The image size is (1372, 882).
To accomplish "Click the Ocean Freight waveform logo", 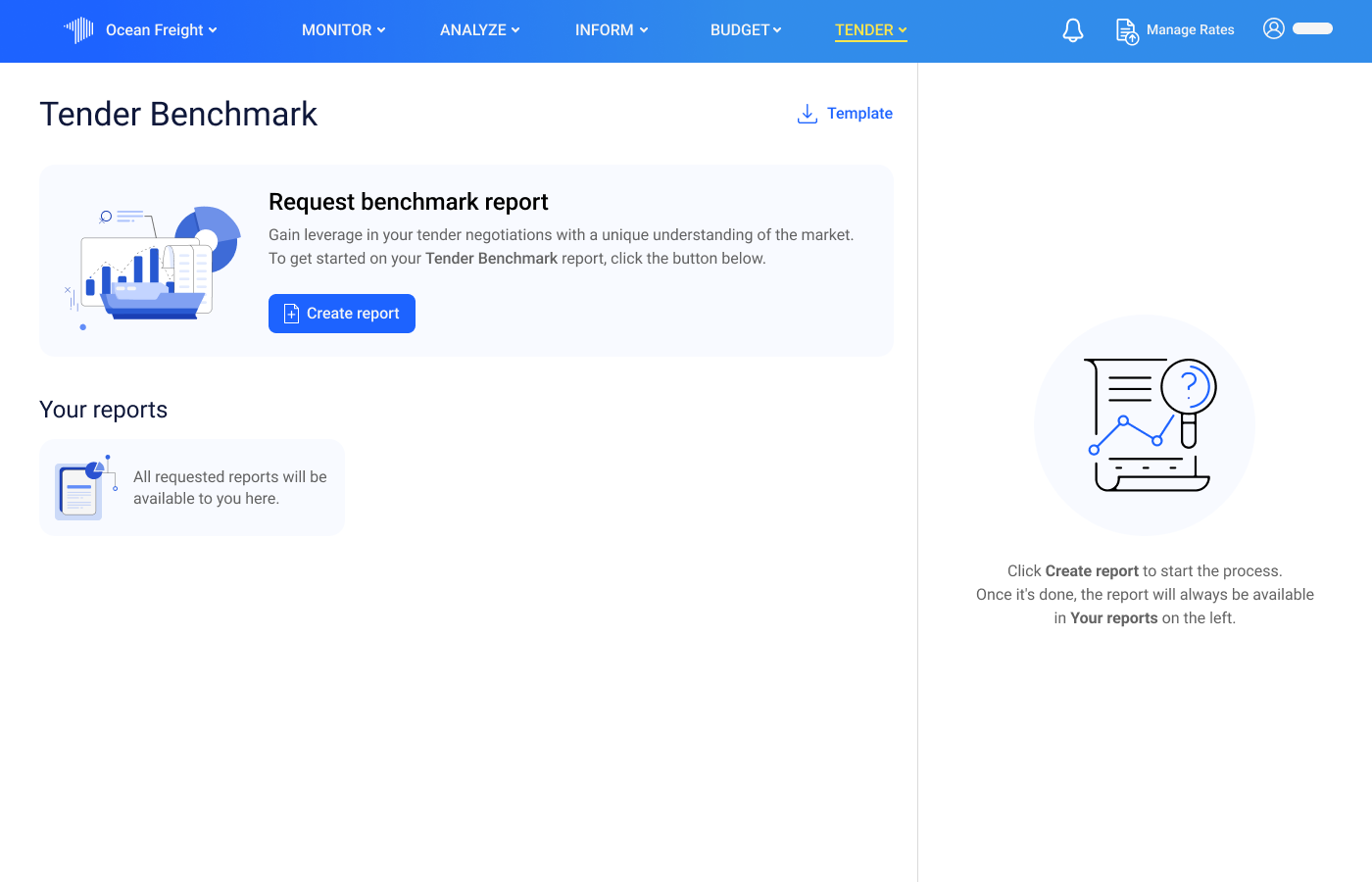I will point(78,29).
